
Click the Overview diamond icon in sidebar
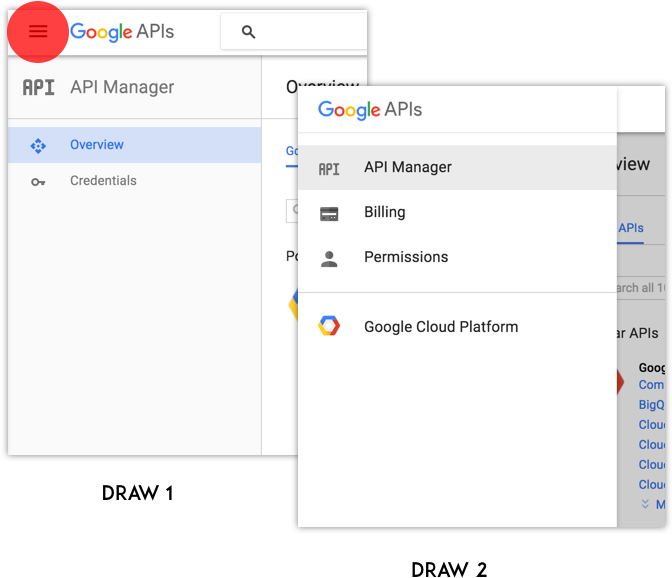coord(38,146)
